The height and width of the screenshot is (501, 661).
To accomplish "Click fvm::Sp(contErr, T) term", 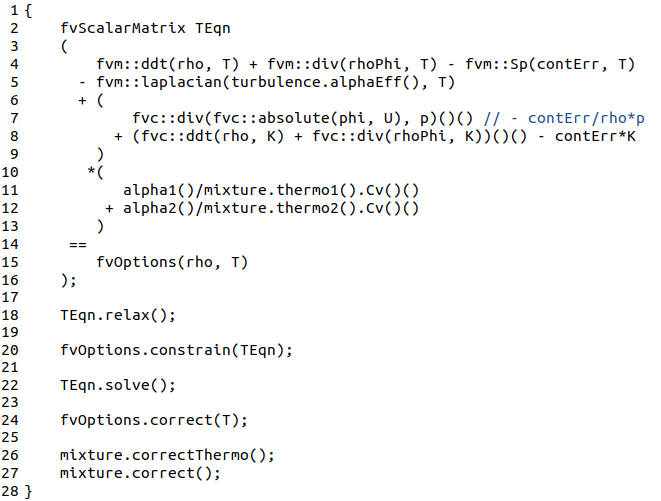I will pyautogui.click(x=550, y=64).
